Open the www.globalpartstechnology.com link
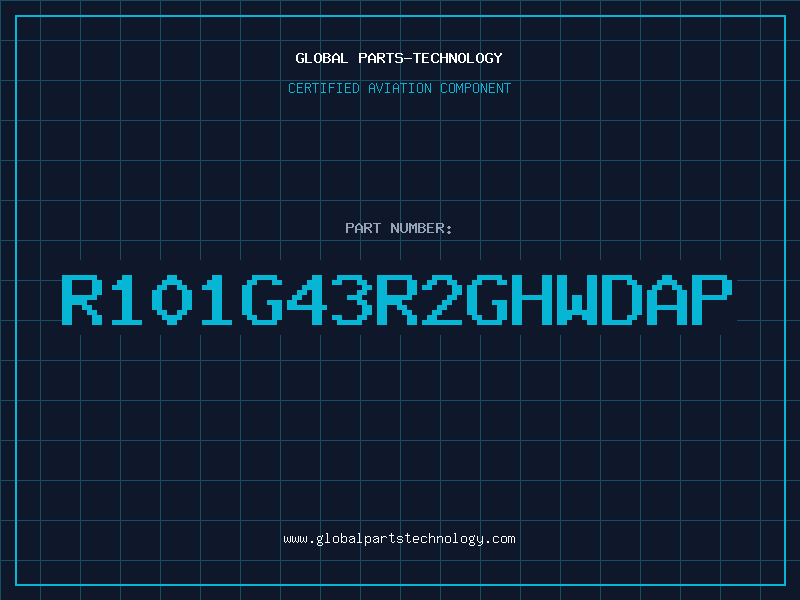 click(399, 539)
